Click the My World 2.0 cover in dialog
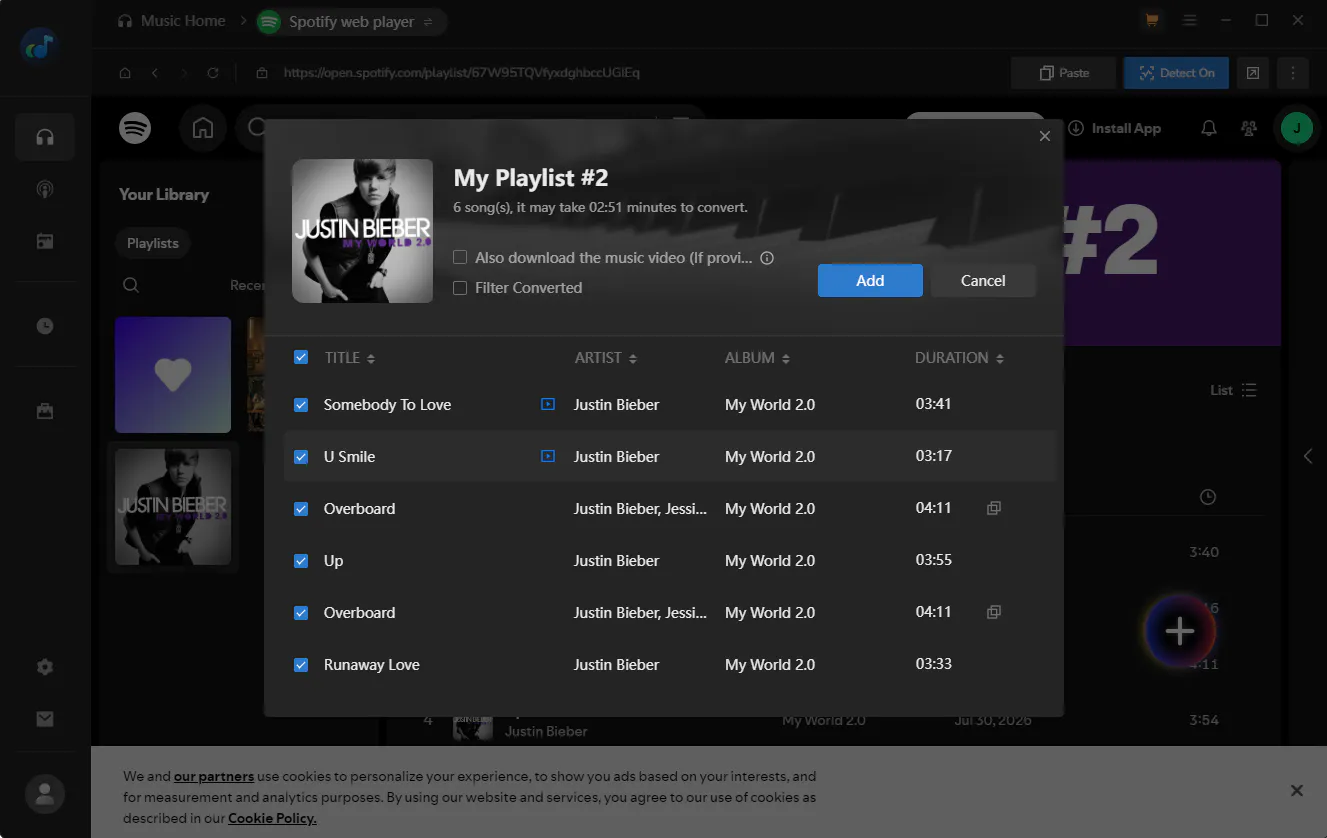The image size is (1327, 838). coord(362,231)
